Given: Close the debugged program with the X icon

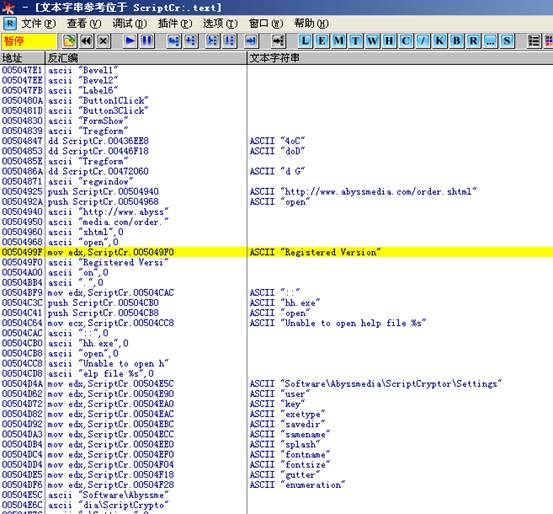Looking at the screenshot, I should (103, 41).
